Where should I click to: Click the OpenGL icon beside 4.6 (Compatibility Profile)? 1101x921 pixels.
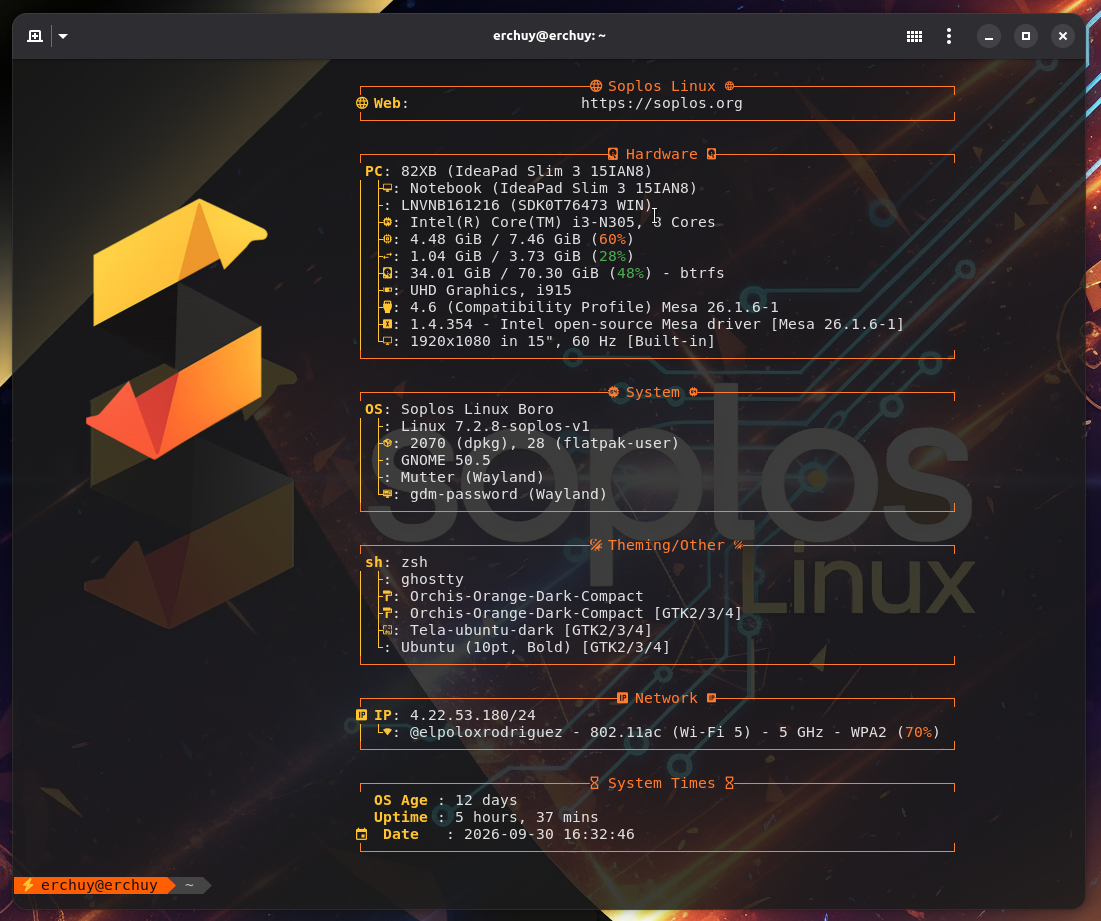(x=387, y=307)
